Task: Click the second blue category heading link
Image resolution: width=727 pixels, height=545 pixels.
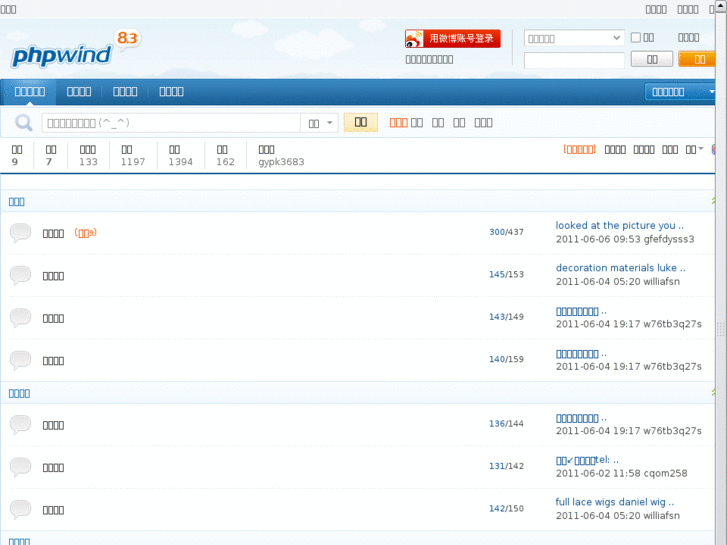Action: click(19, 393)
